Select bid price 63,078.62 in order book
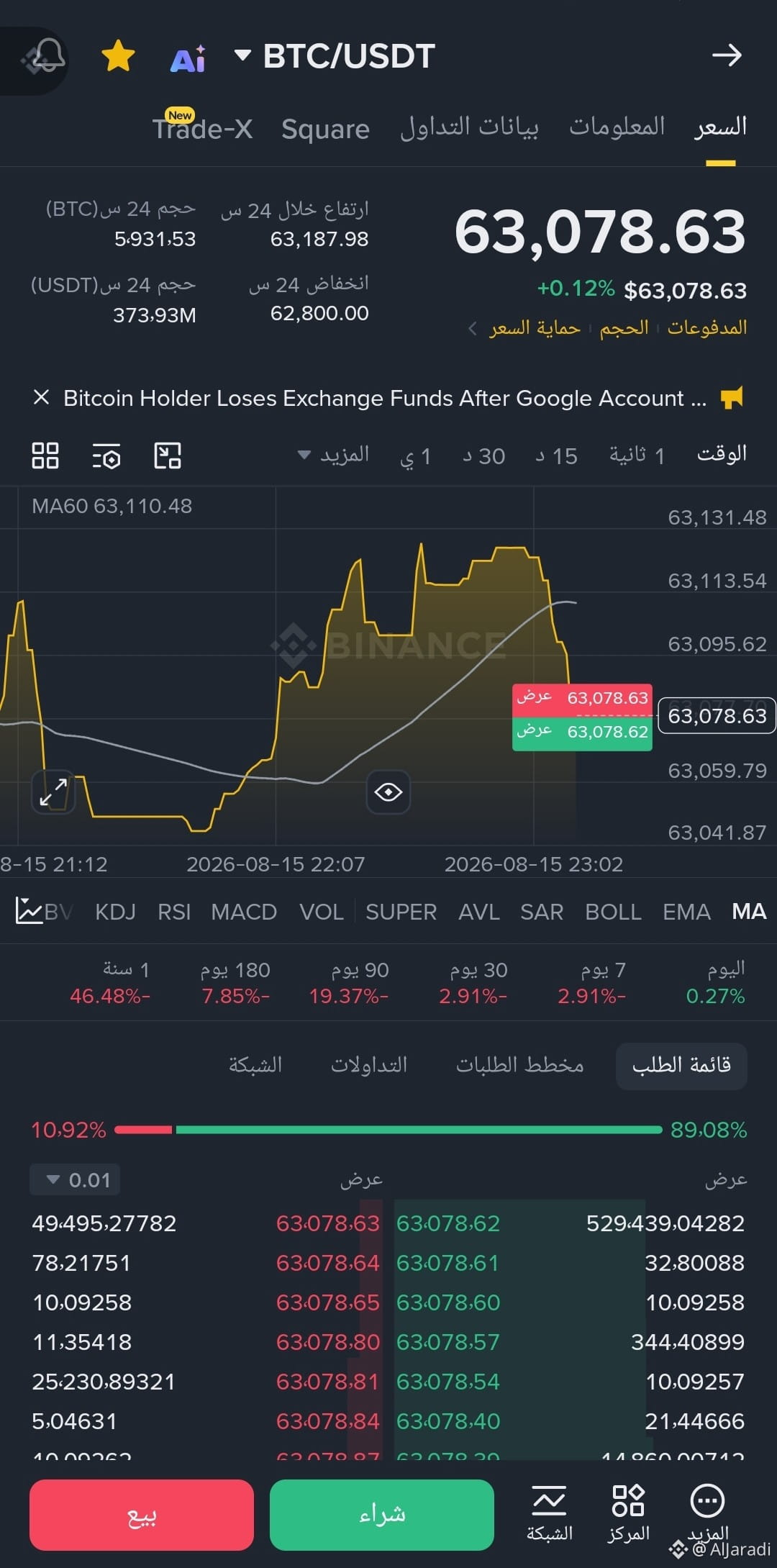This screenshot has height=1568, width=777. [x=448, y=1223]
